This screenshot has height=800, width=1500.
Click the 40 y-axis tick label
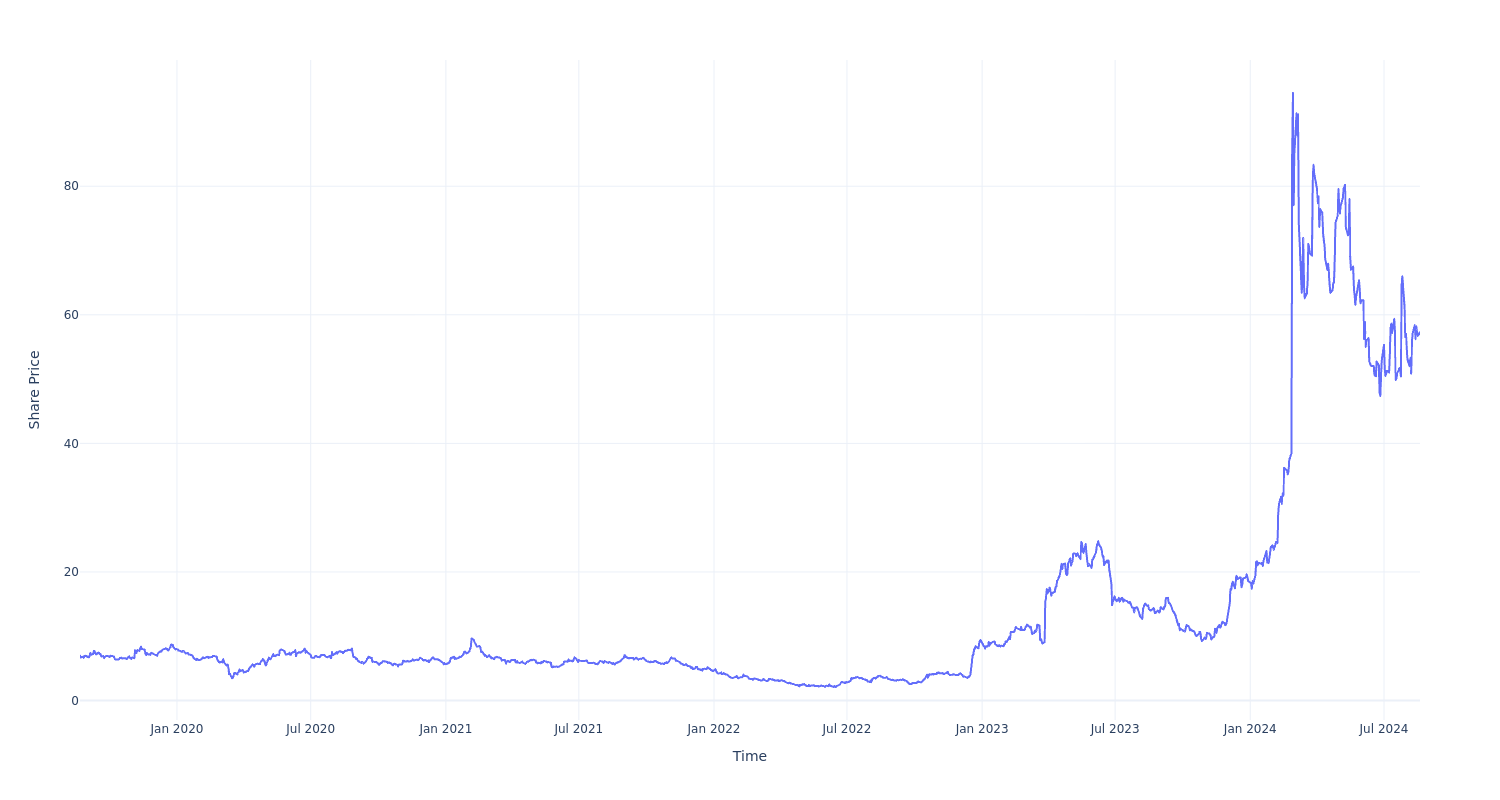pos(71,443)
